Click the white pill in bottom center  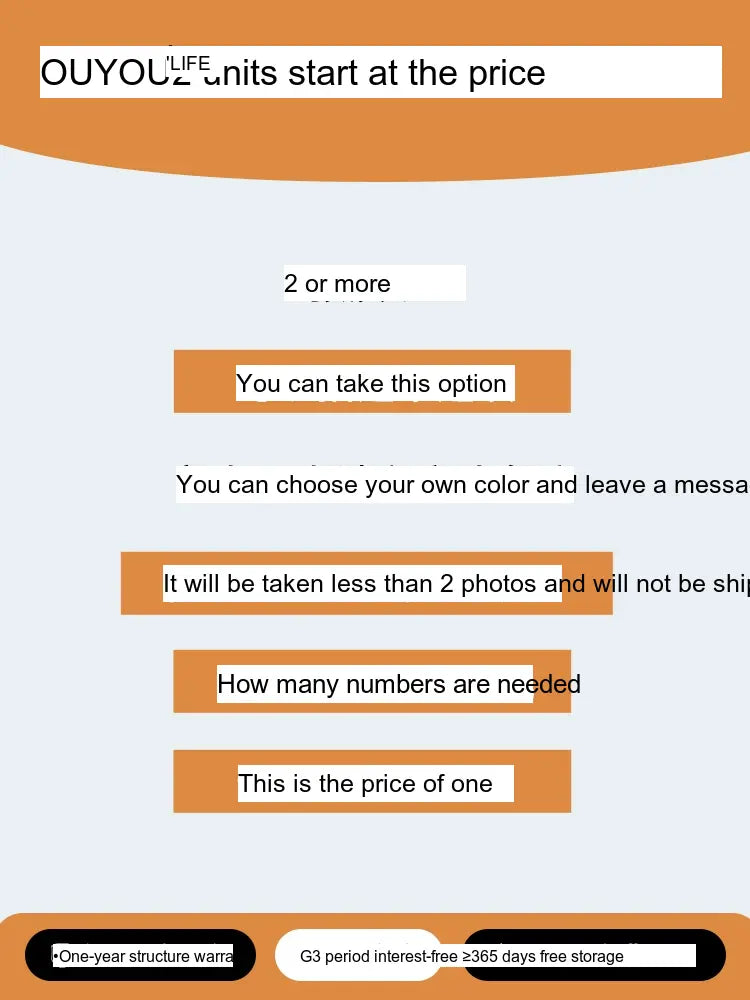(358, 955)
